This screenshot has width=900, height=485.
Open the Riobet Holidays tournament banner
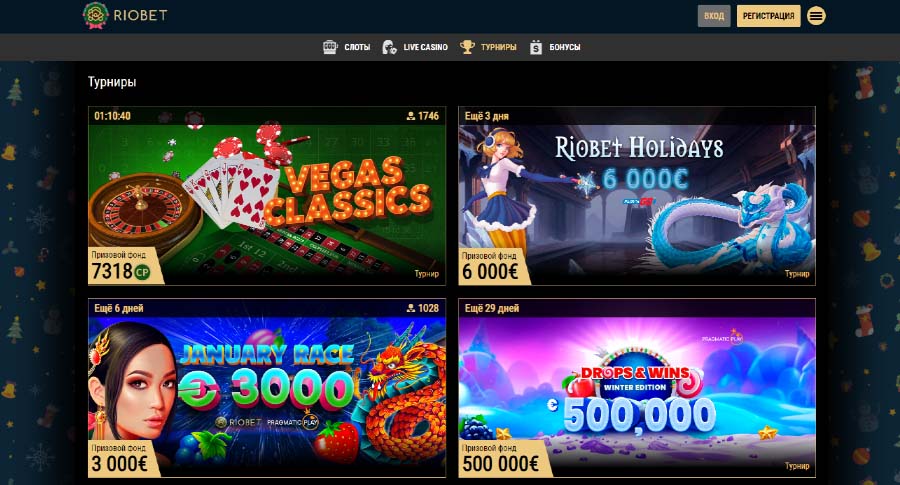pyautogui.click(x=637, y=196)
